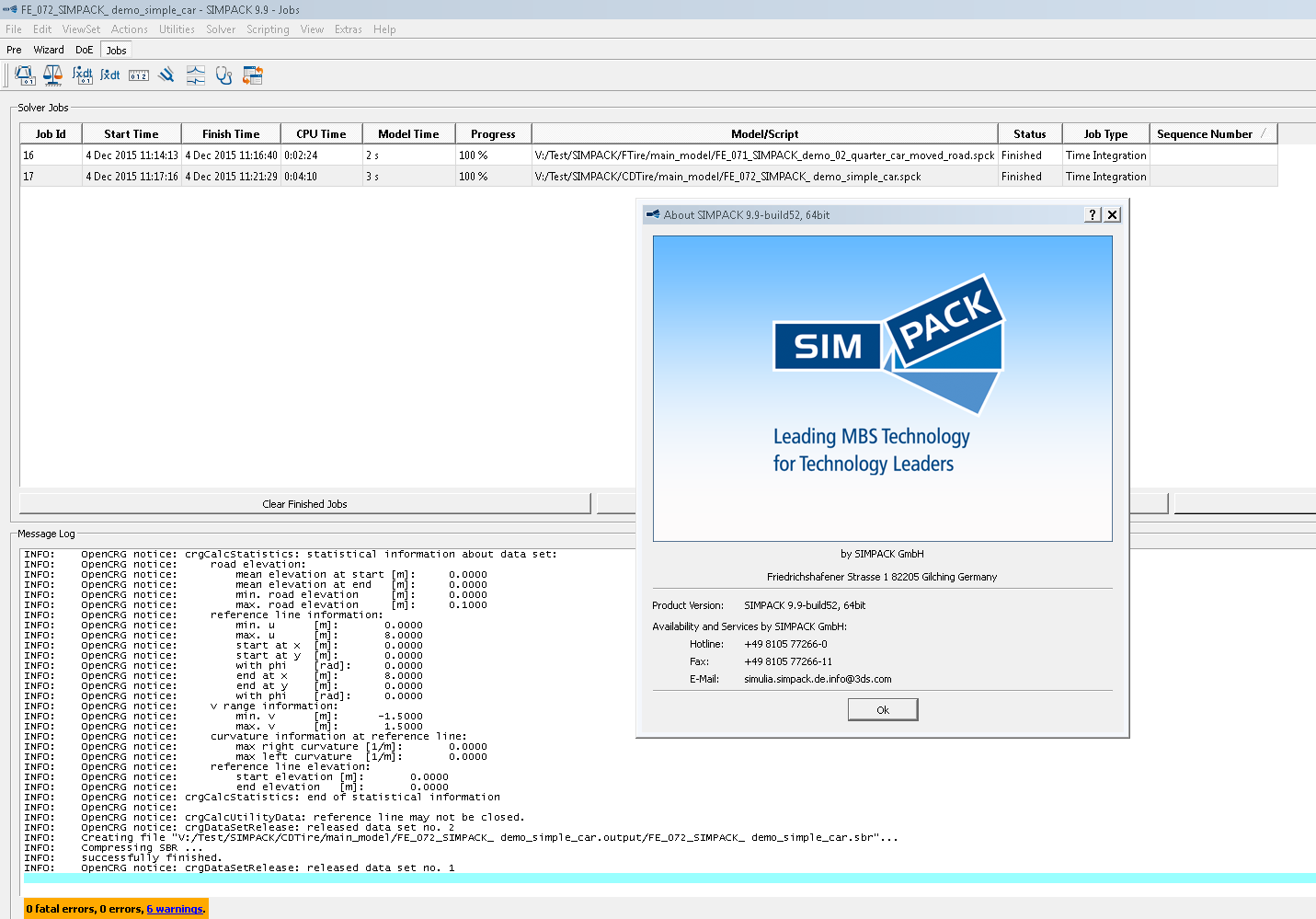Viewport: 1316px width, 919px height.
Task: Run the static equilibrium balance-scale icon
Action: click(53, 75)
